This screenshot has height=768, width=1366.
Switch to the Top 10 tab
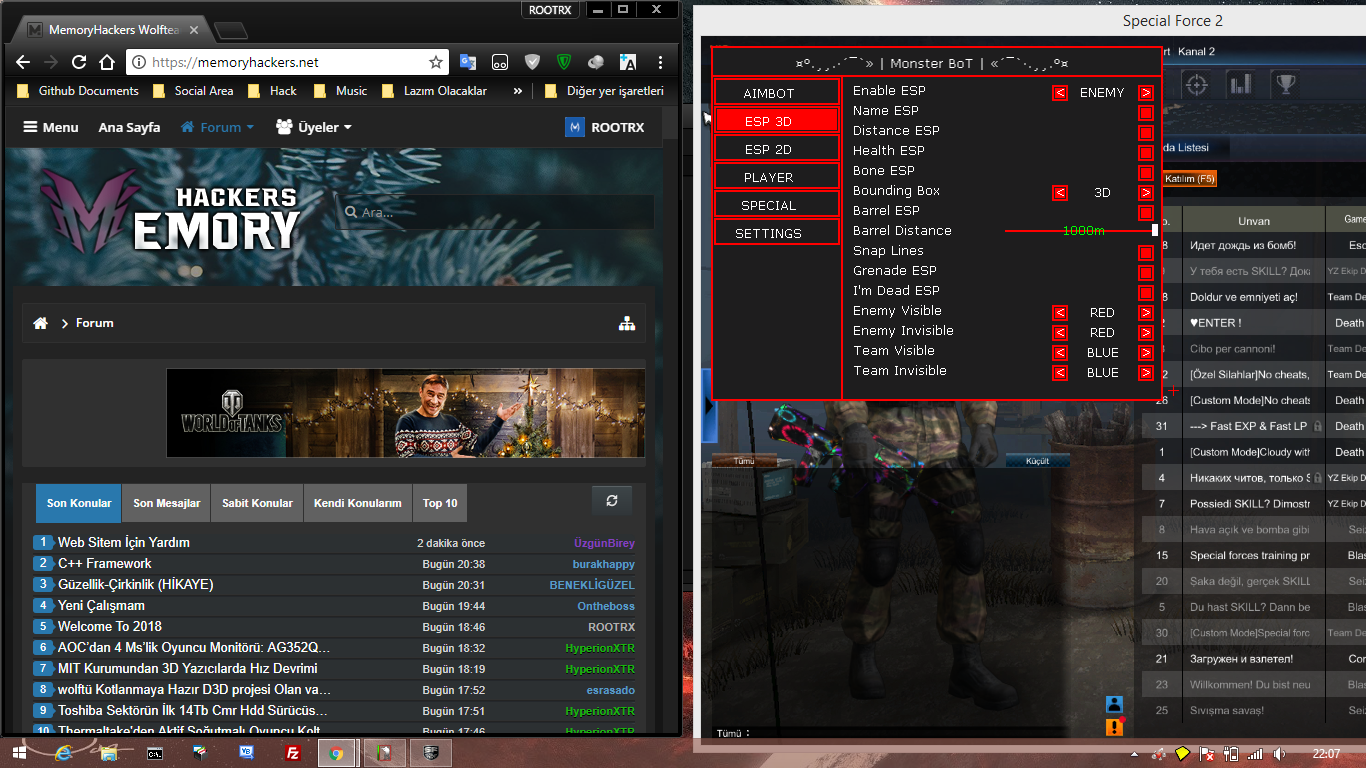[440, 503]
